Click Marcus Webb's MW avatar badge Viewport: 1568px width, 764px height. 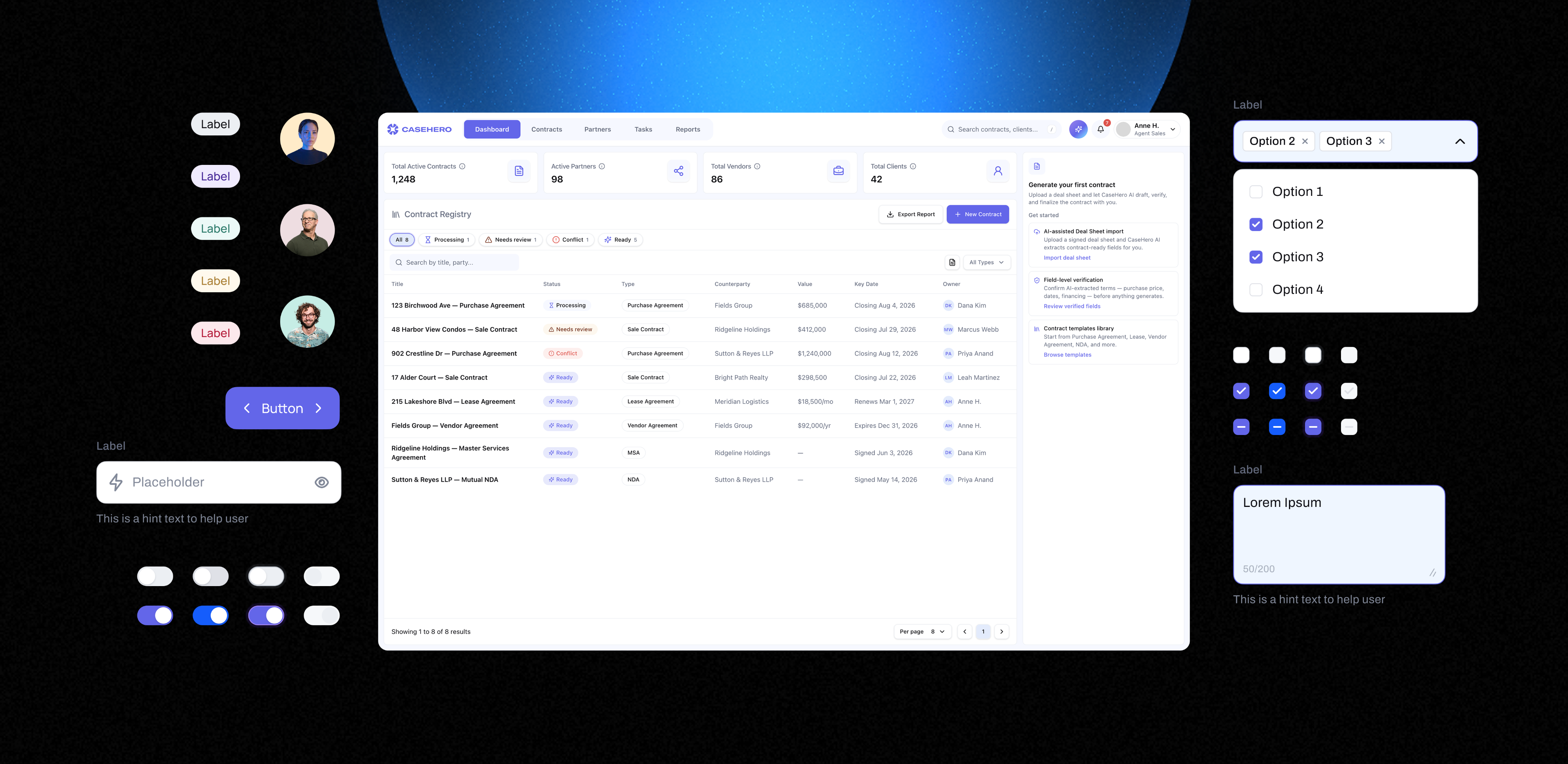coord(948,330)
